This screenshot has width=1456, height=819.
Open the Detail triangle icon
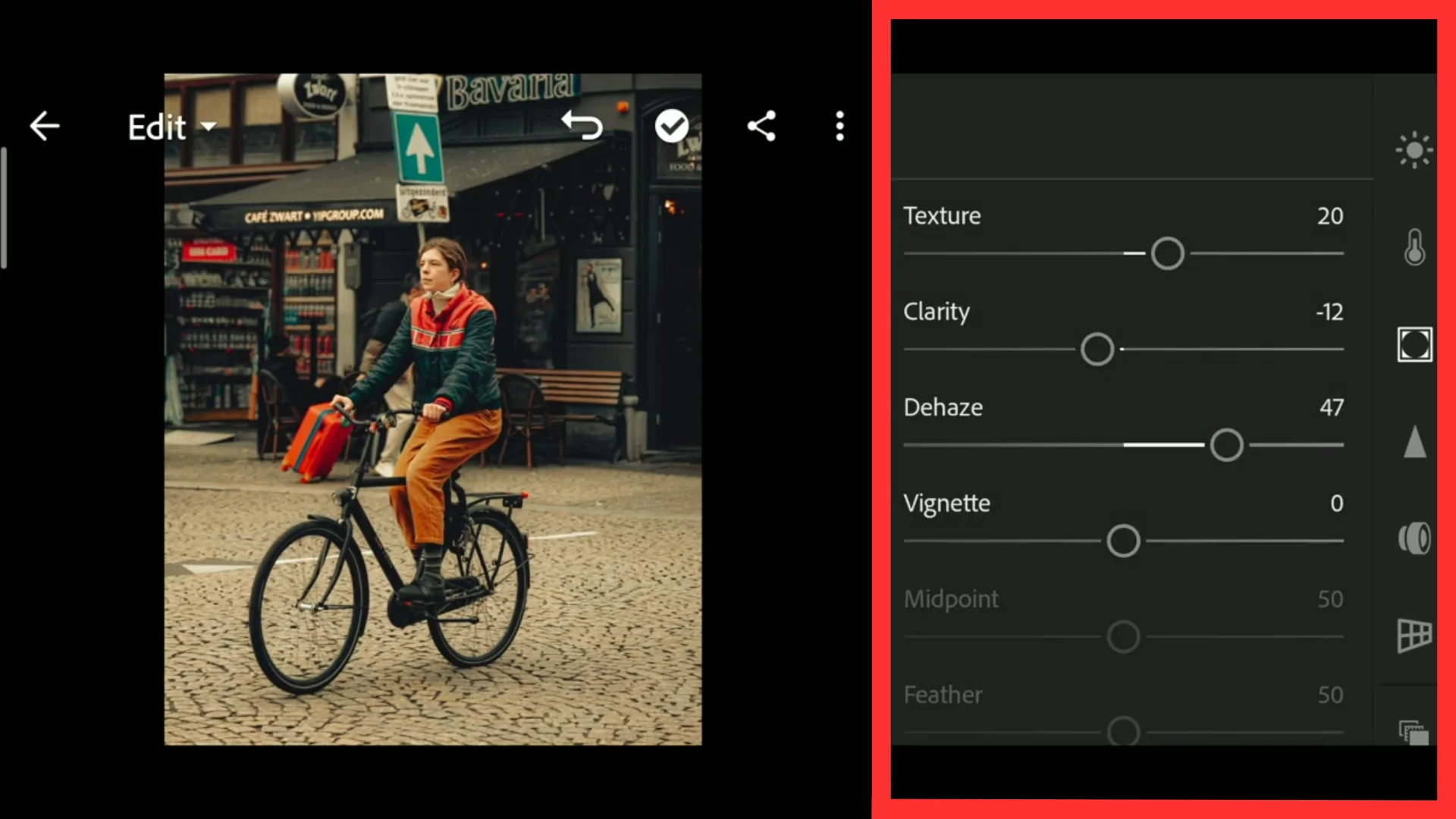1414,441
